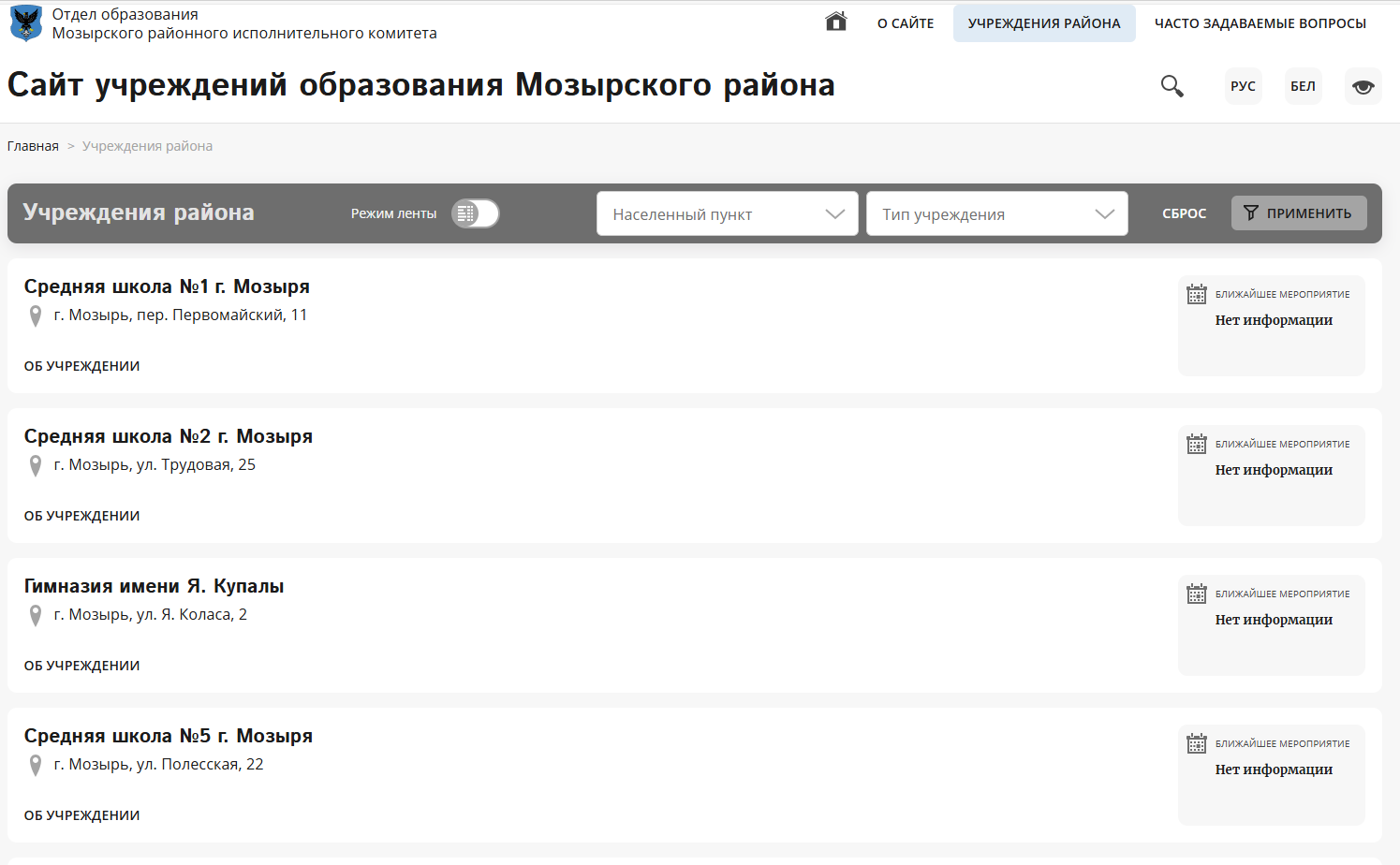Click the Главная breadcrumb link
This screenshot has height=865, width=1400.
[x=33, y=146]
